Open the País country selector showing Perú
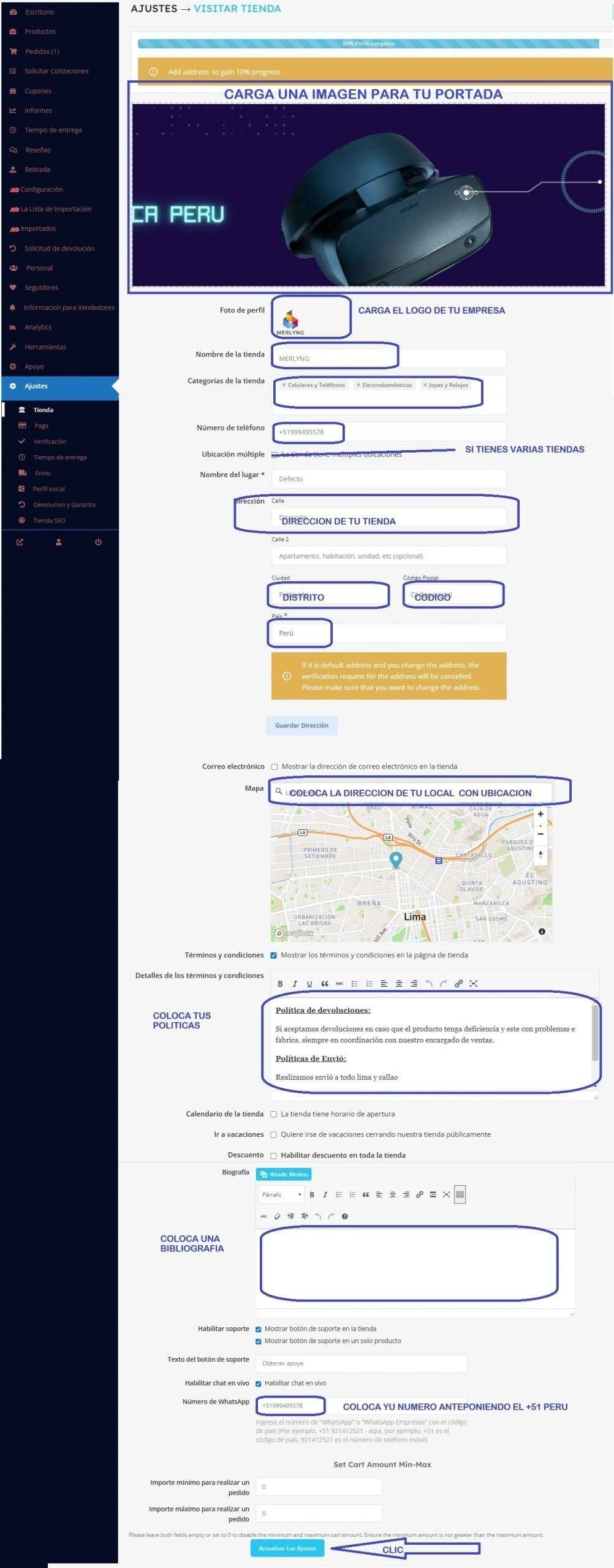614x1568 pixels. pos(388,633)
